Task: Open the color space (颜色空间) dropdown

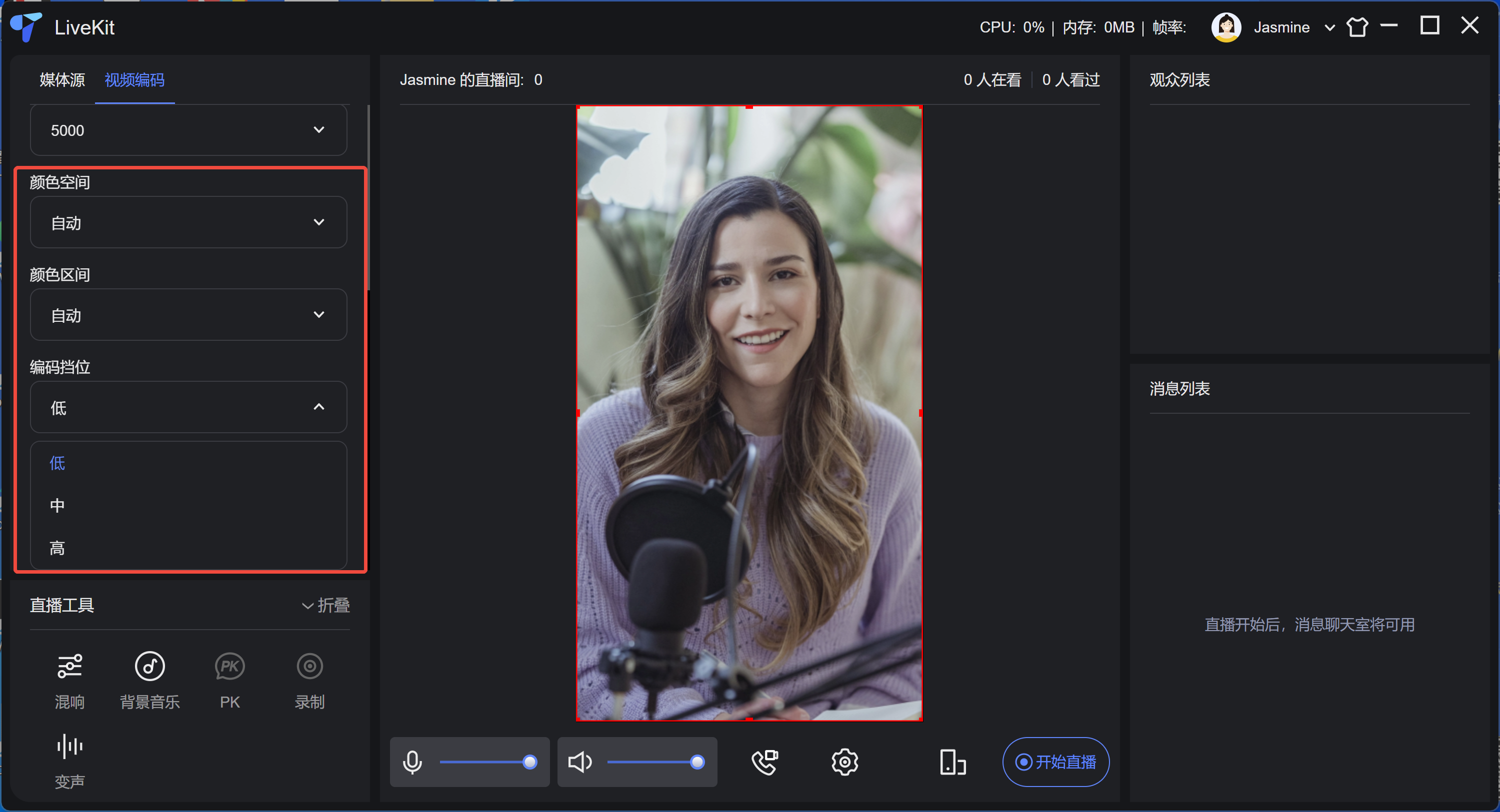Action: click(188, 222)
